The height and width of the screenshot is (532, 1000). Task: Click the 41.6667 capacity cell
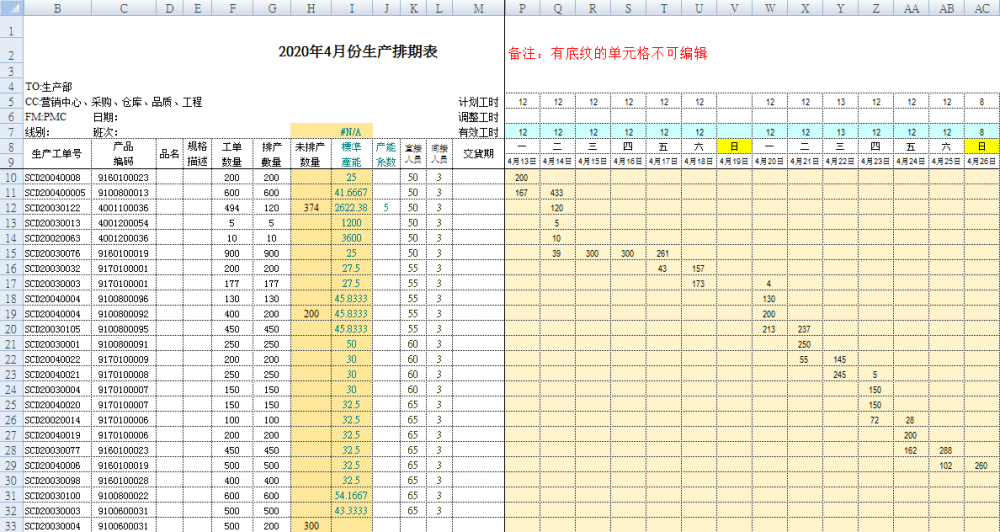(x=351, y=193)
